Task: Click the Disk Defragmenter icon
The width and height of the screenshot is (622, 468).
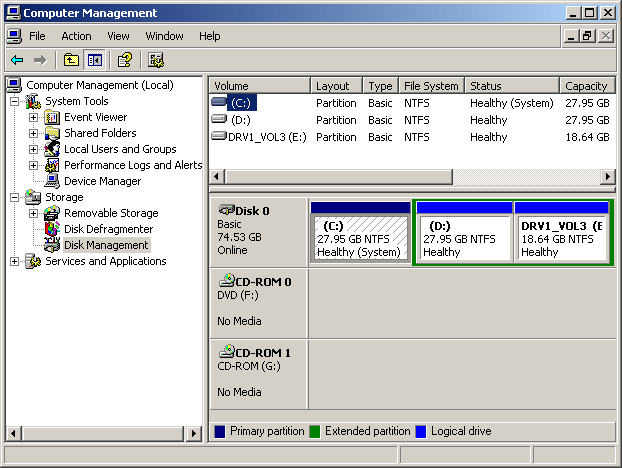Action: click(52, 229)
